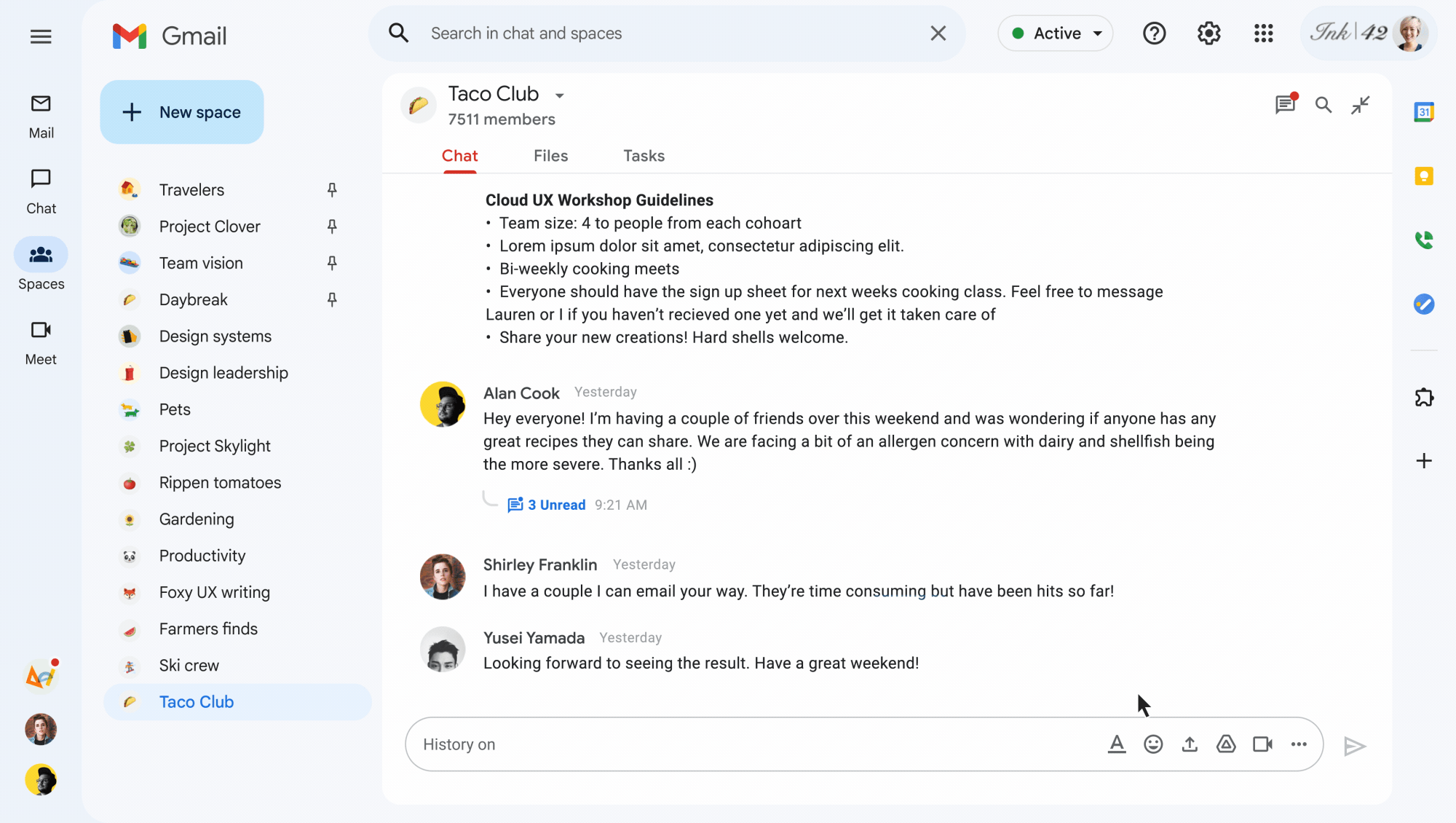Image resolution: width=1456 pixels, height=823 pixels.
Task: Toggle notifications bell for Travelers space
Action: pos(333,189)
